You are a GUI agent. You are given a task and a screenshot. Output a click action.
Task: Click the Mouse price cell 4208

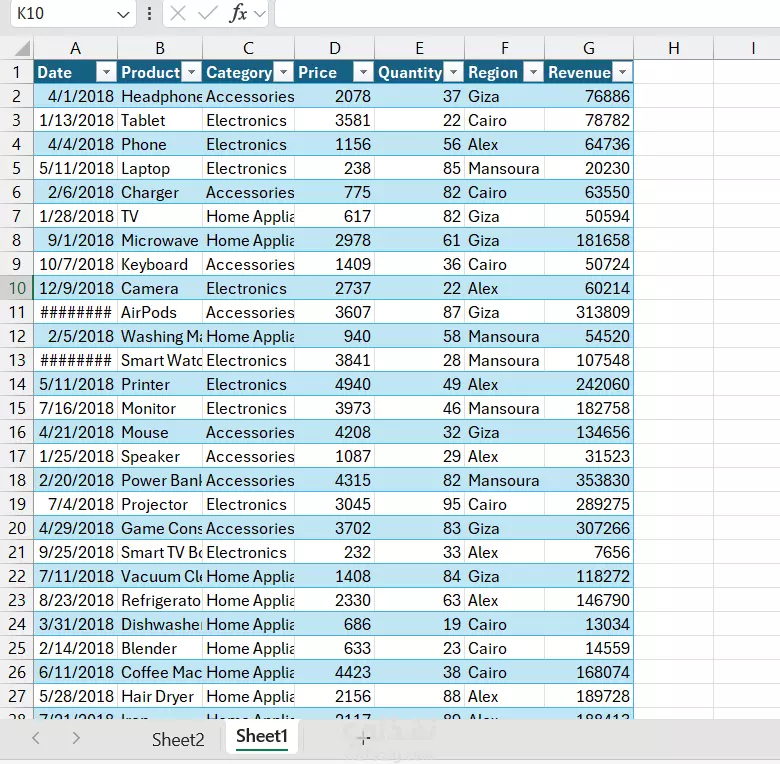pos(335,432)
